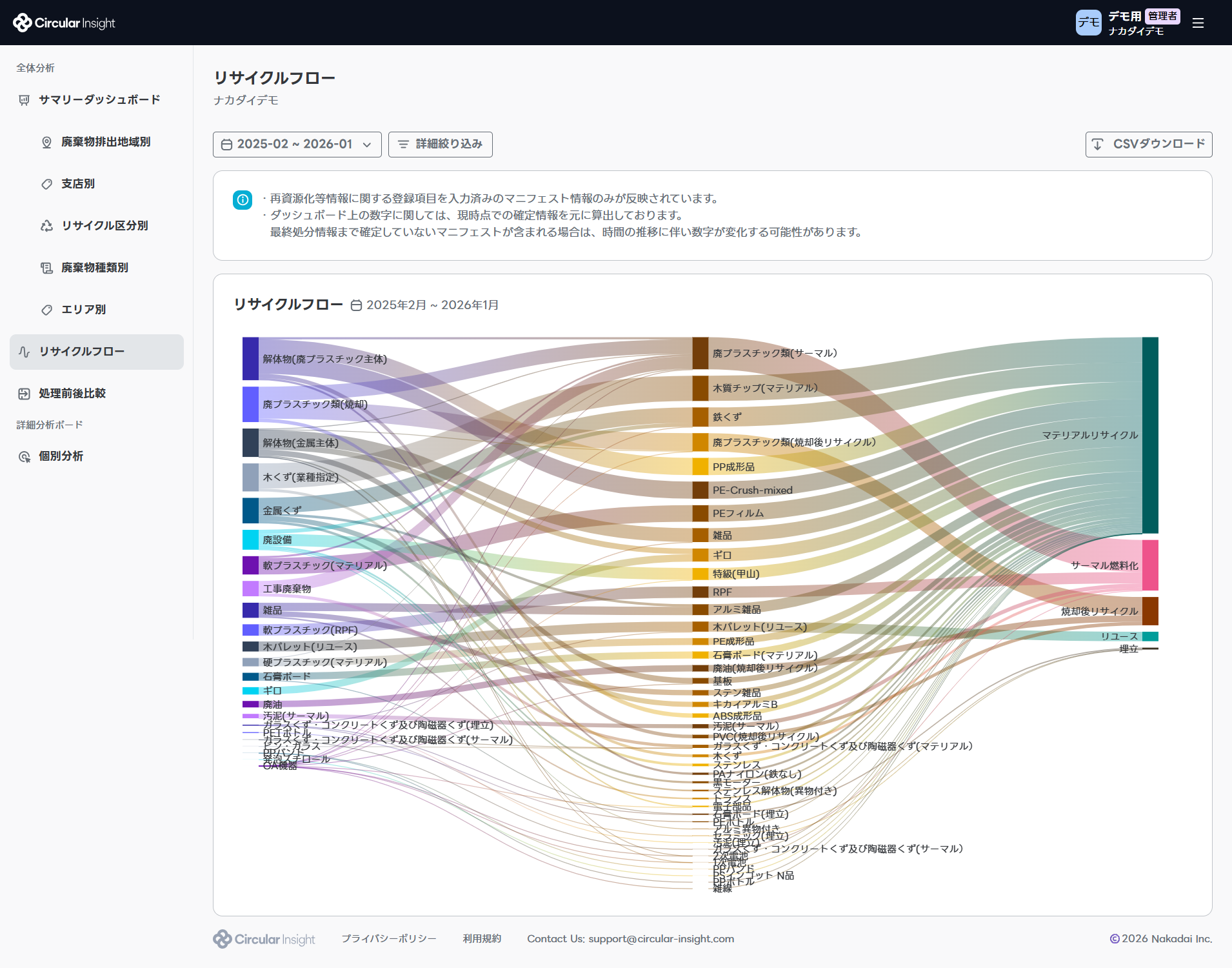This screenshot has width=1232, height=968.
Task: Click the search-chart icon beside 個別分析
Action: tap(25, 456)
